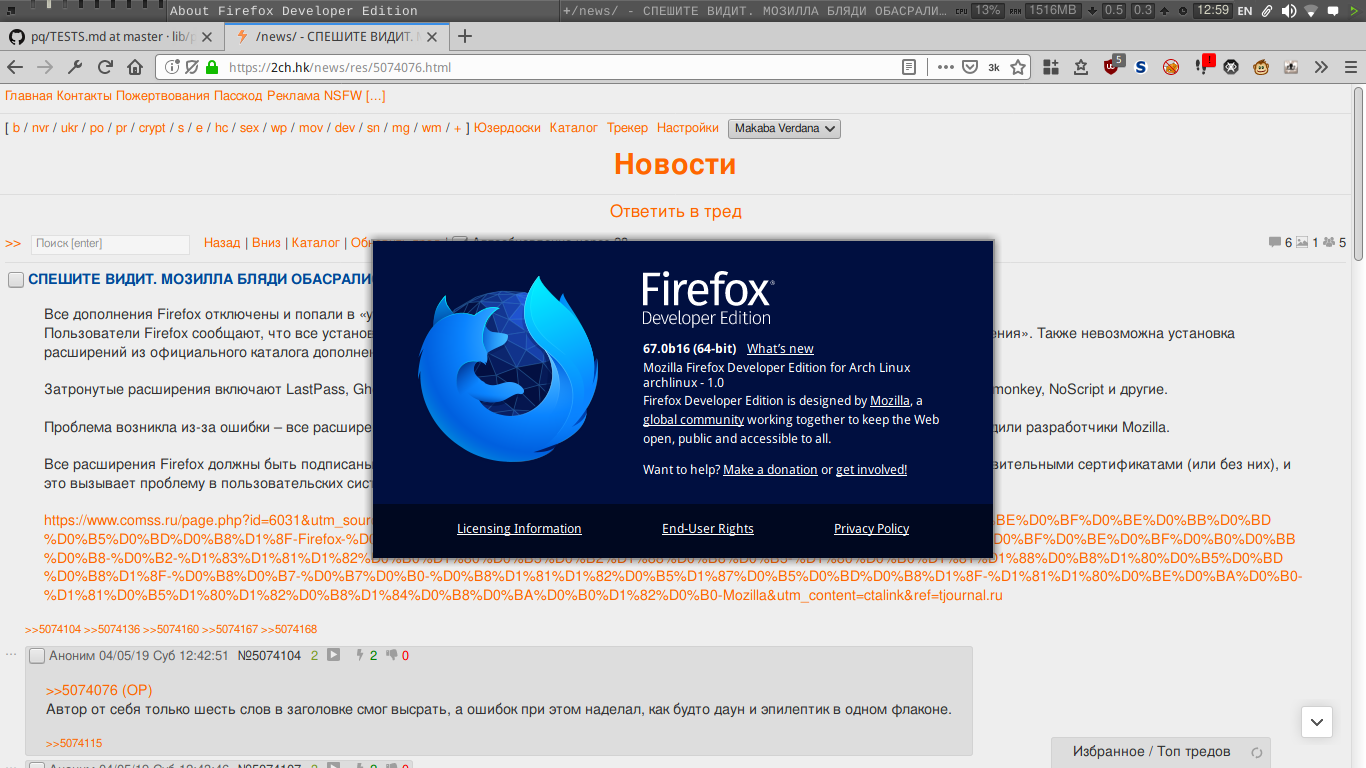Screen dimensions: 1366x768
Task: Play post 5074104 media triangle icon
Action: click(x=334, y=655)
